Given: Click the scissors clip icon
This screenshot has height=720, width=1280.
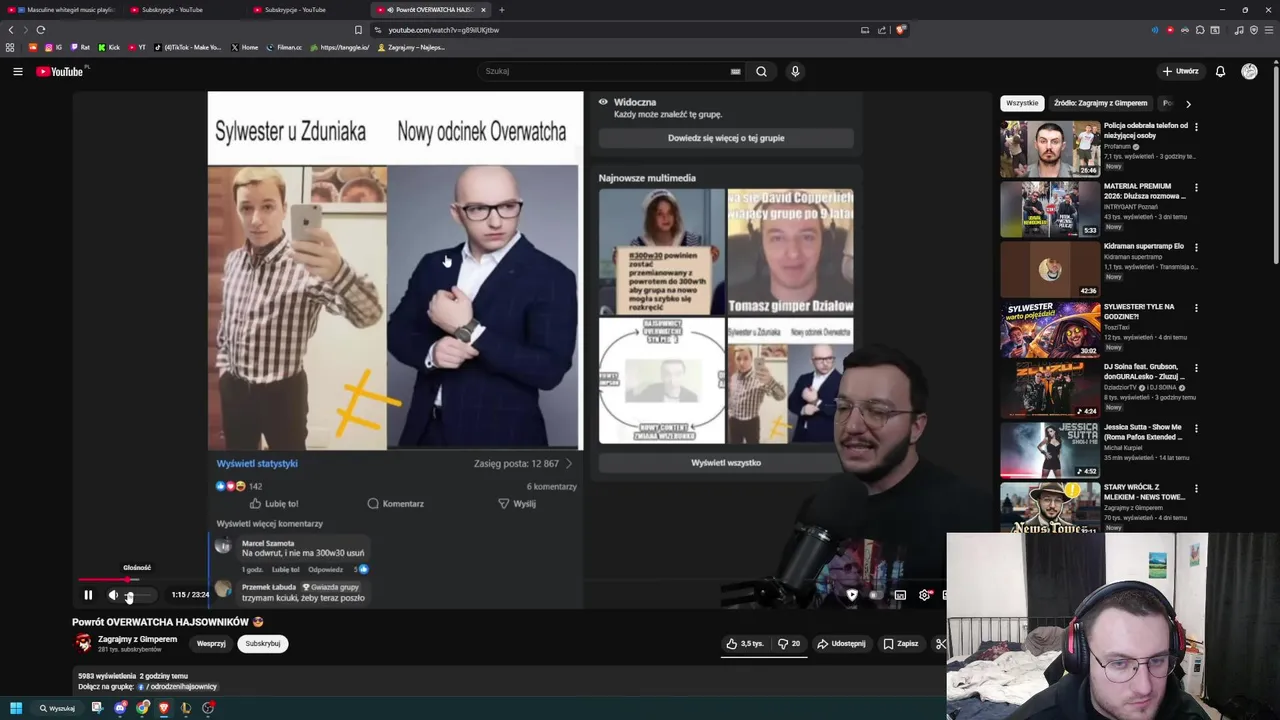Looking at the screenshot, I should point(940,644).
